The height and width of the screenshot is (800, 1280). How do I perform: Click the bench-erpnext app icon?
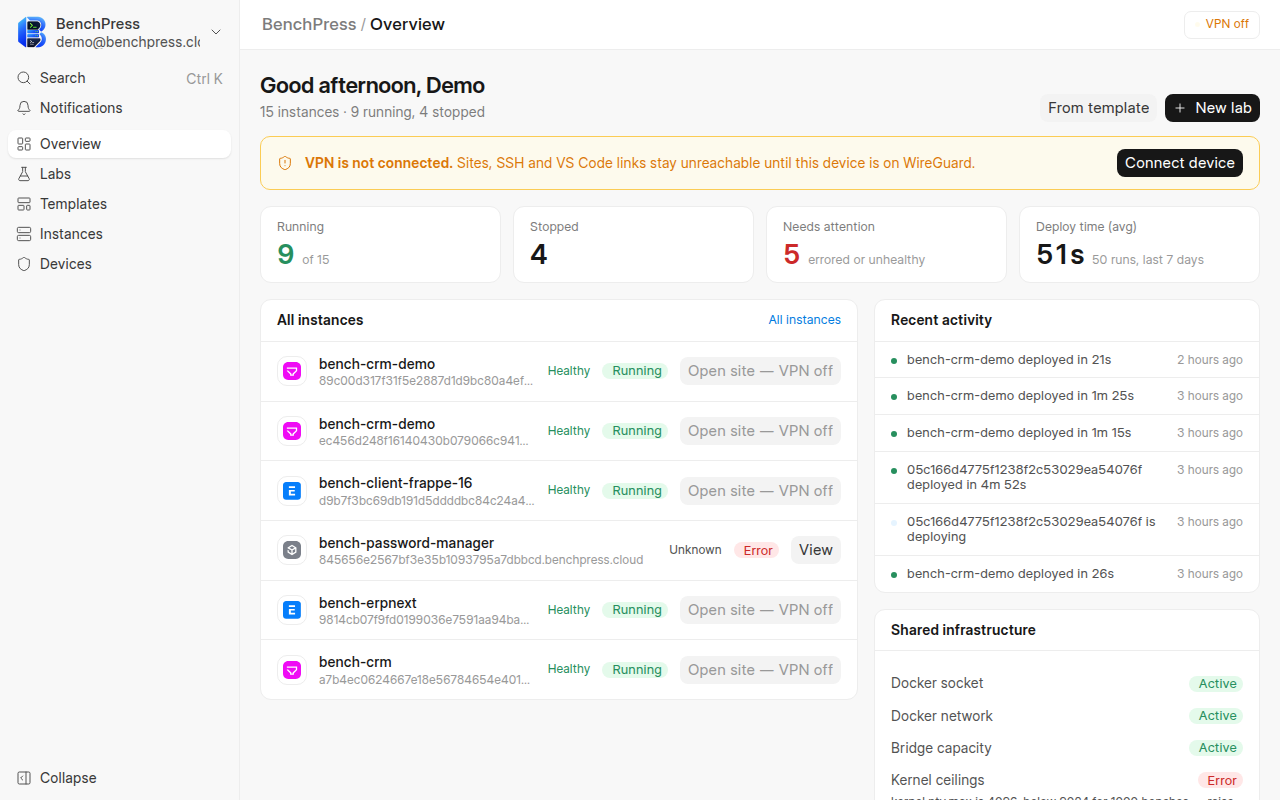pos(292,610)
